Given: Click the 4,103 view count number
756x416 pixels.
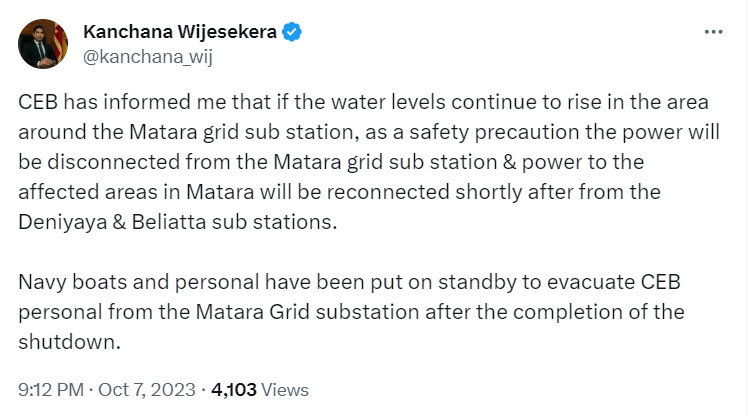Looking at the screenshot, I should 234,389.
